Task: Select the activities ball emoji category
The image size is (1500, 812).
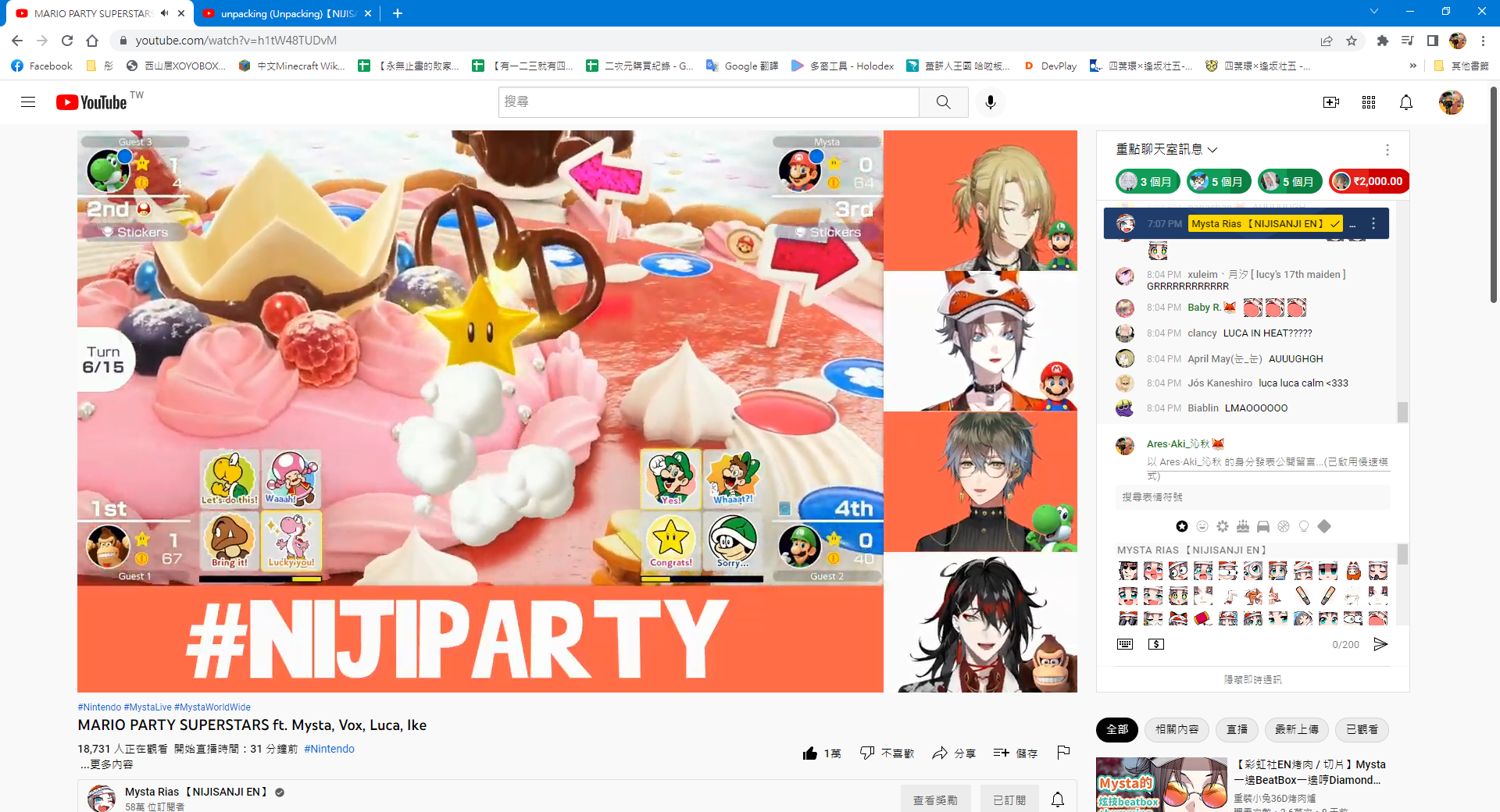Action: point(1284,526)
